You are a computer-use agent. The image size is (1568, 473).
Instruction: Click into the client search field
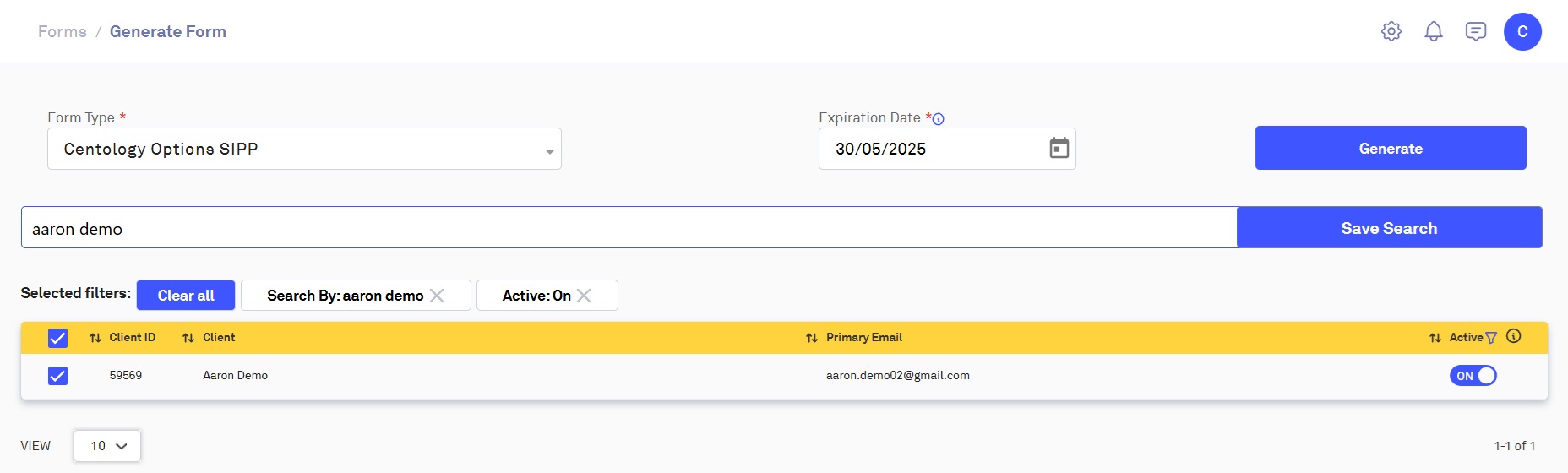[x=629, y=228]
